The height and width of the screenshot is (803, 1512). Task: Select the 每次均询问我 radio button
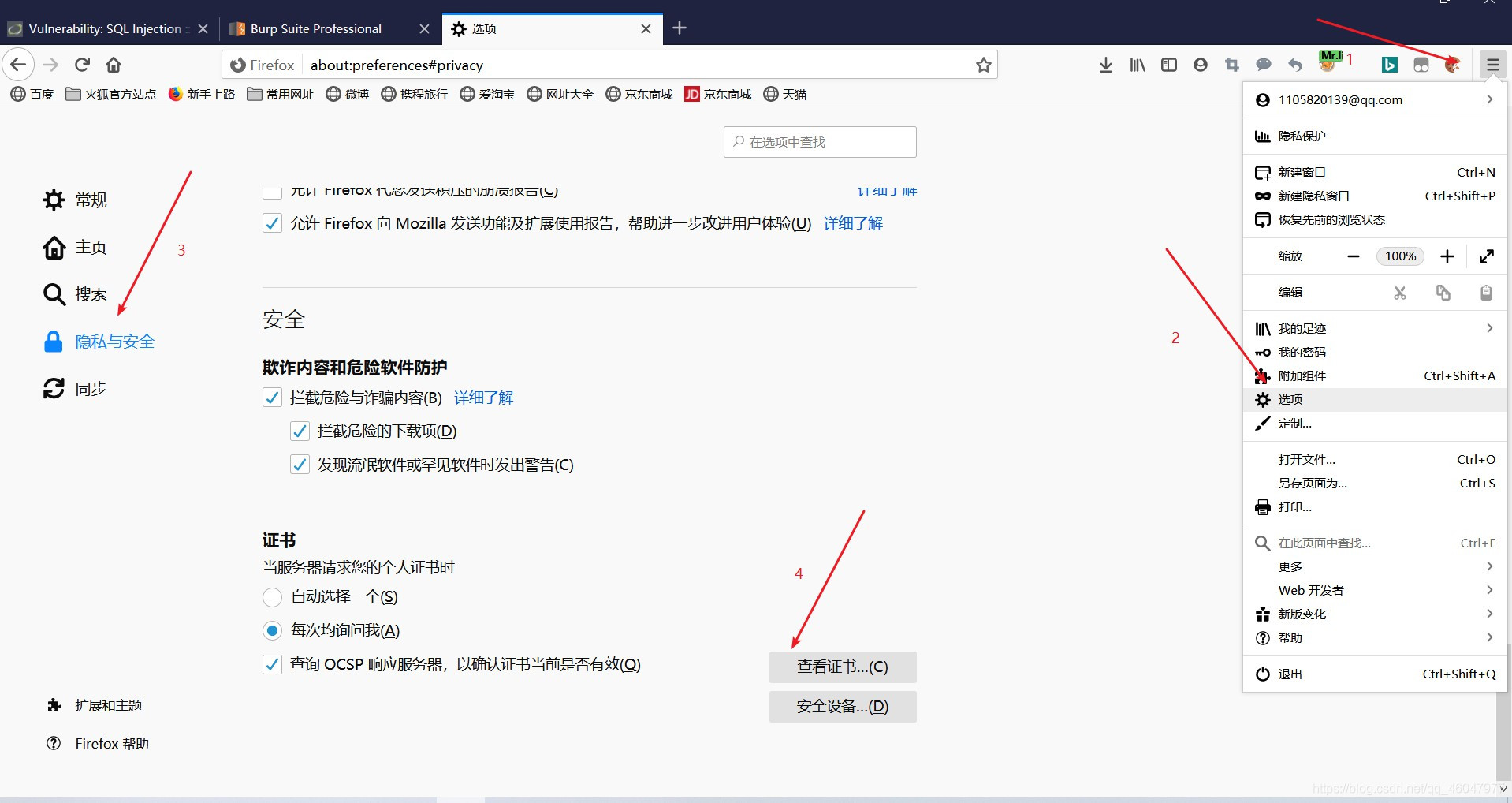point(272,630)
